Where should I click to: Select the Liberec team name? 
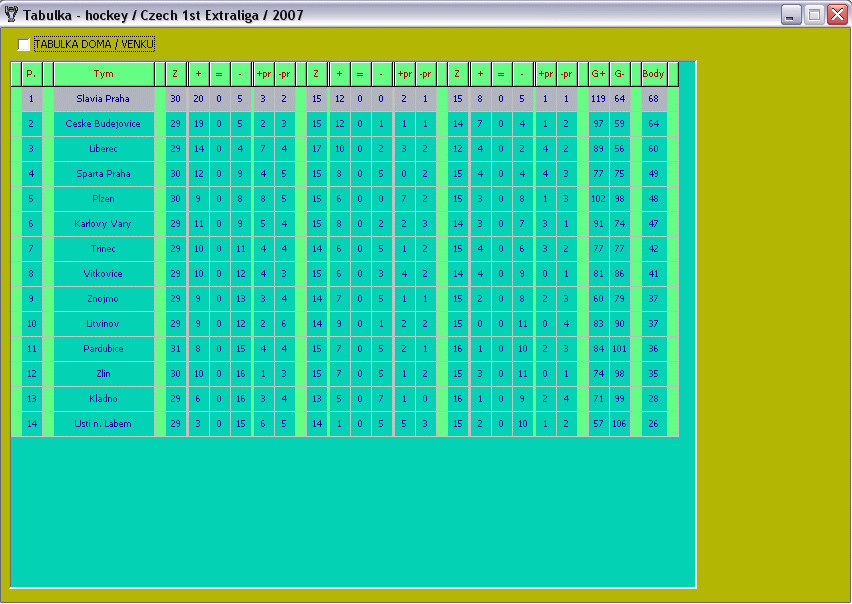[103, 149]
